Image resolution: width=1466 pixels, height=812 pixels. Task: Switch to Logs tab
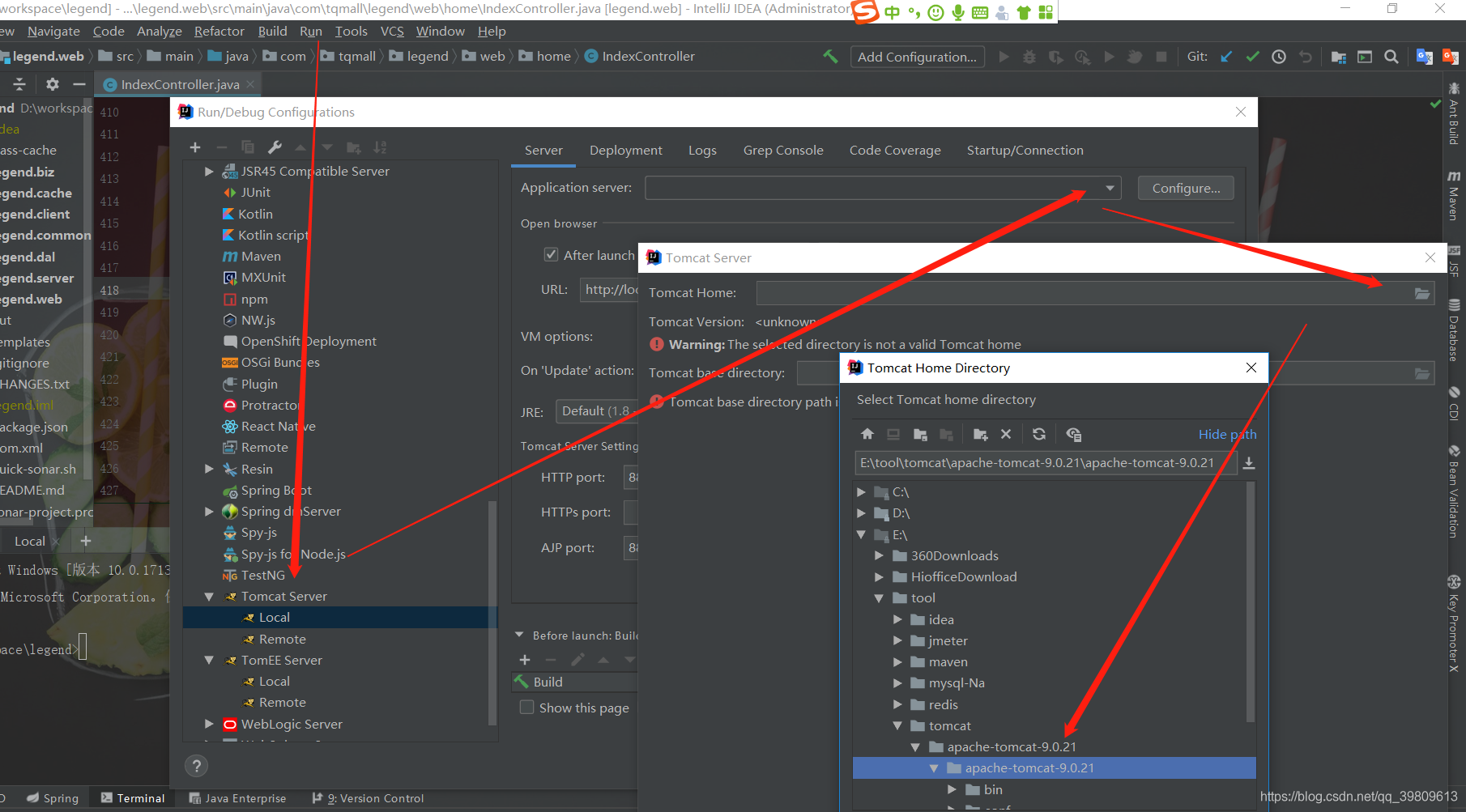click(x=702, y=151)
